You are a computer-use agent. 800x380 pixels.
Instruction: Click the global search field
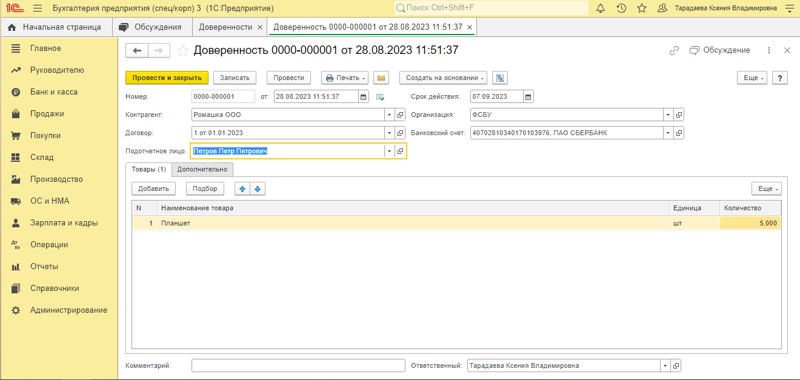(491, 8)
